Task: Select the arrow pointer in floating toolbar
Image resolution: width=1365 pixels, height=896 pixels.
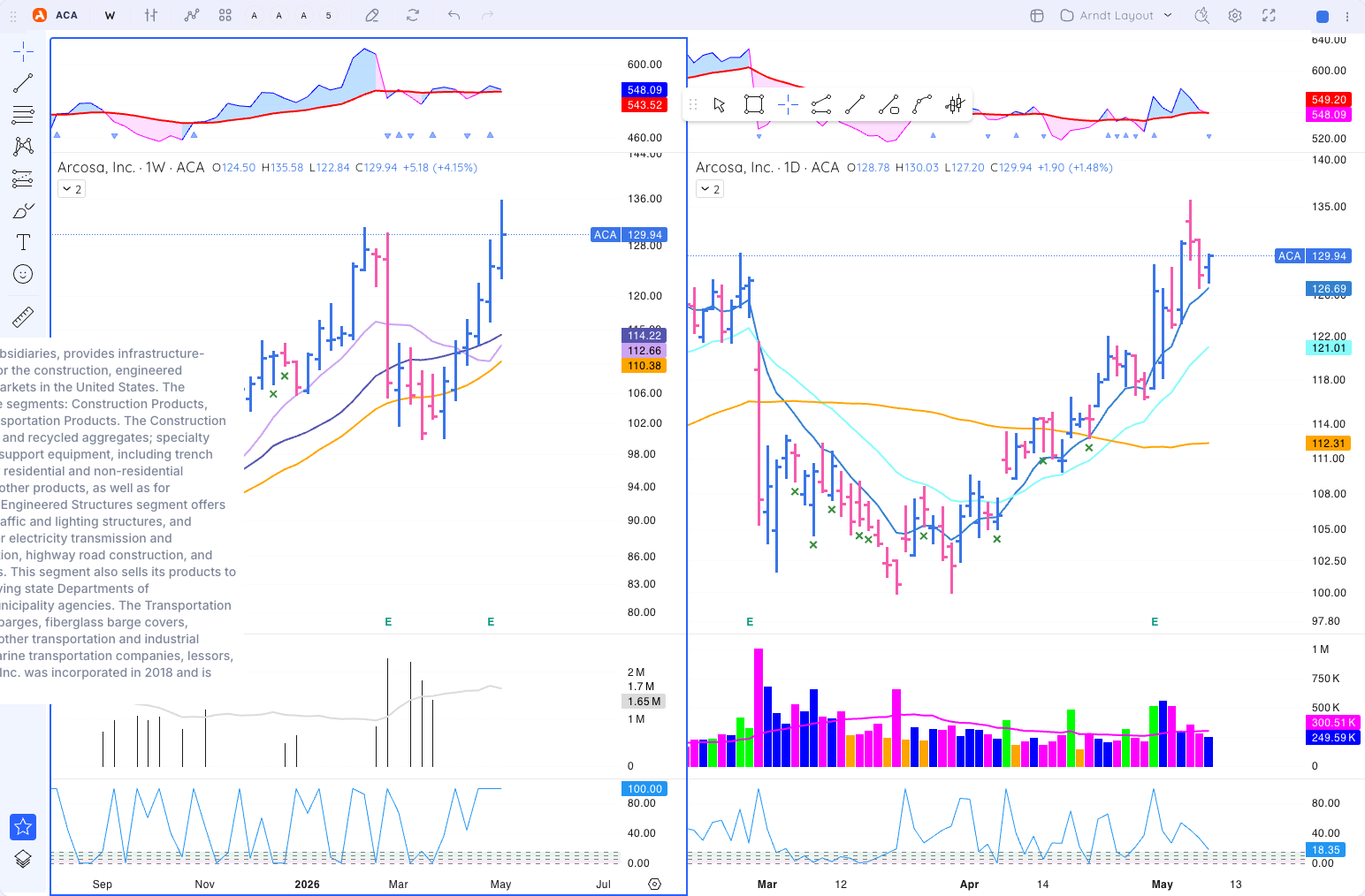Action: click(x=720, y=105)
